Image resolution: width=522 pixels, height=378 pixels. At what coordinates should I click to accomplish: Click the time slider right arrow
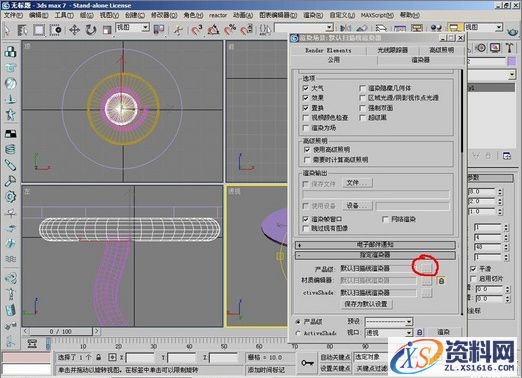96,331
